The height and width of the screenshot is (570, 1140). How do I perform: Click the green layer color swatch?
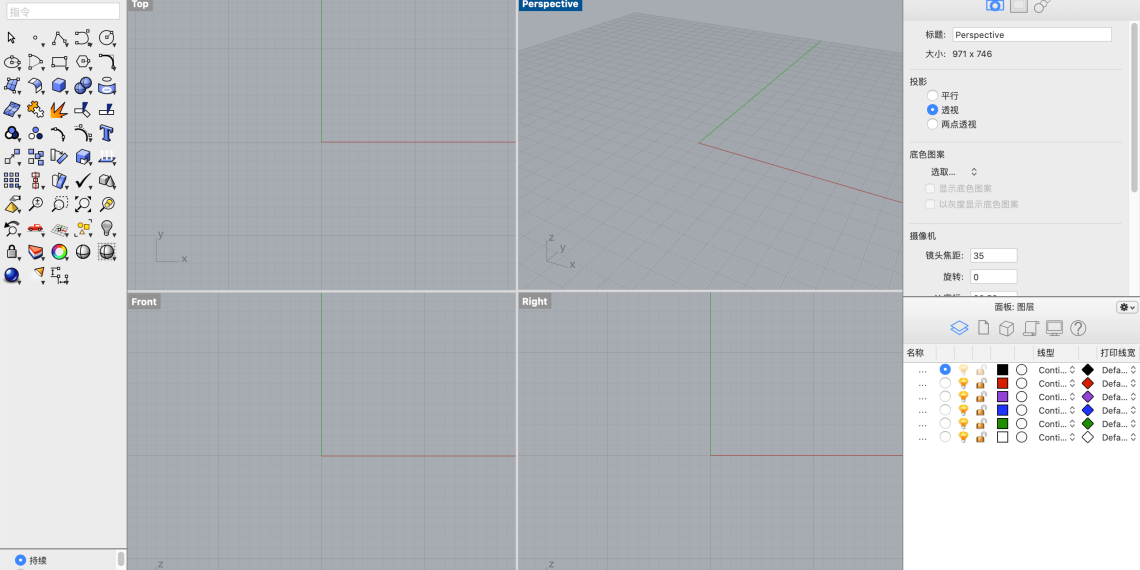[x=1002, y=424]
